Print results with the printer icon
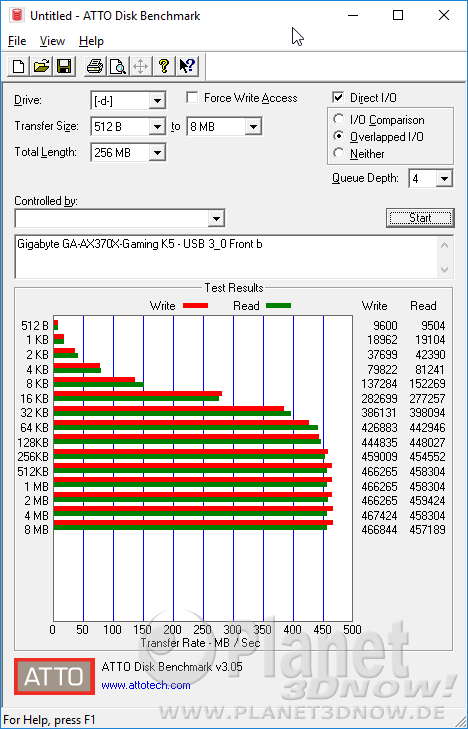 point(95,66)
